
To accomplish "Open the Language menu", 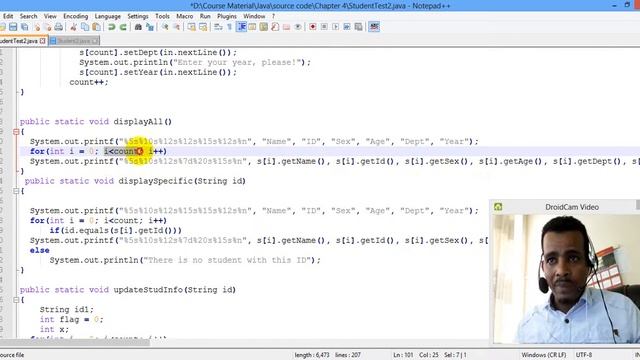I will tap(108, 16).
